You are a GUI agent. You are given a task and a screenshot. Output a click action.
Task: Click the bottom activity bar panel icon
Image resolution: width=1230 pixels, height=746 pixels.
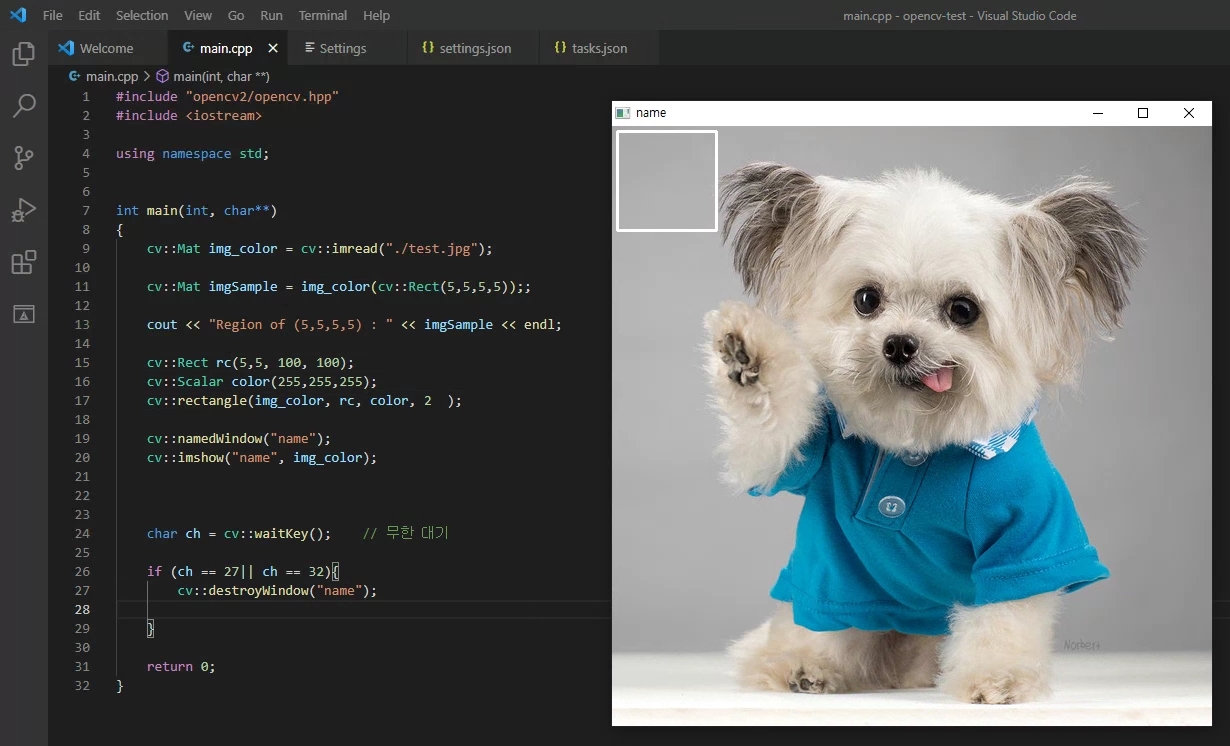[23, 315]
